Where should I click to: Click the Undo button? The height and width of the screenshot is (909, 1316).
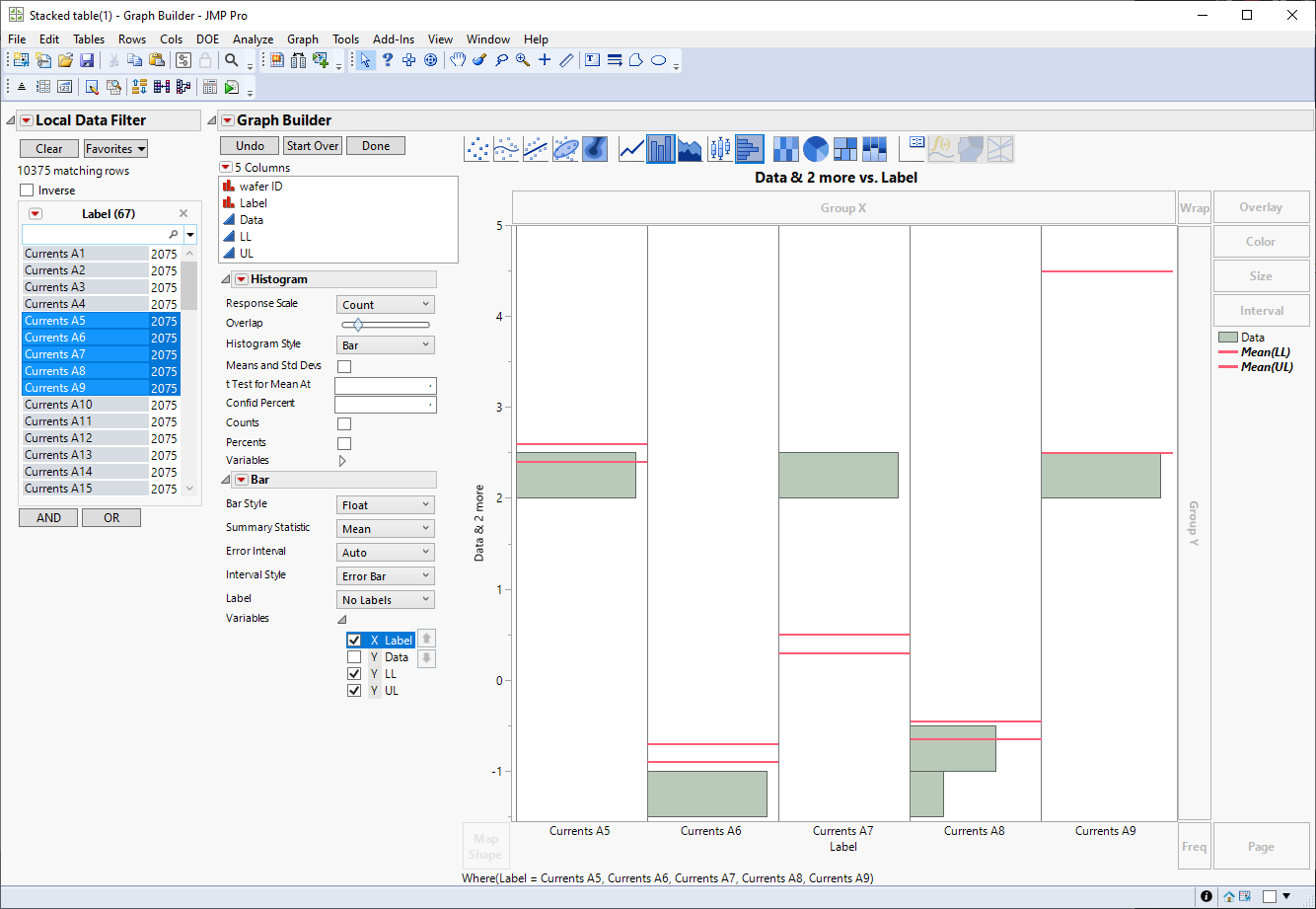coord(250,146)
